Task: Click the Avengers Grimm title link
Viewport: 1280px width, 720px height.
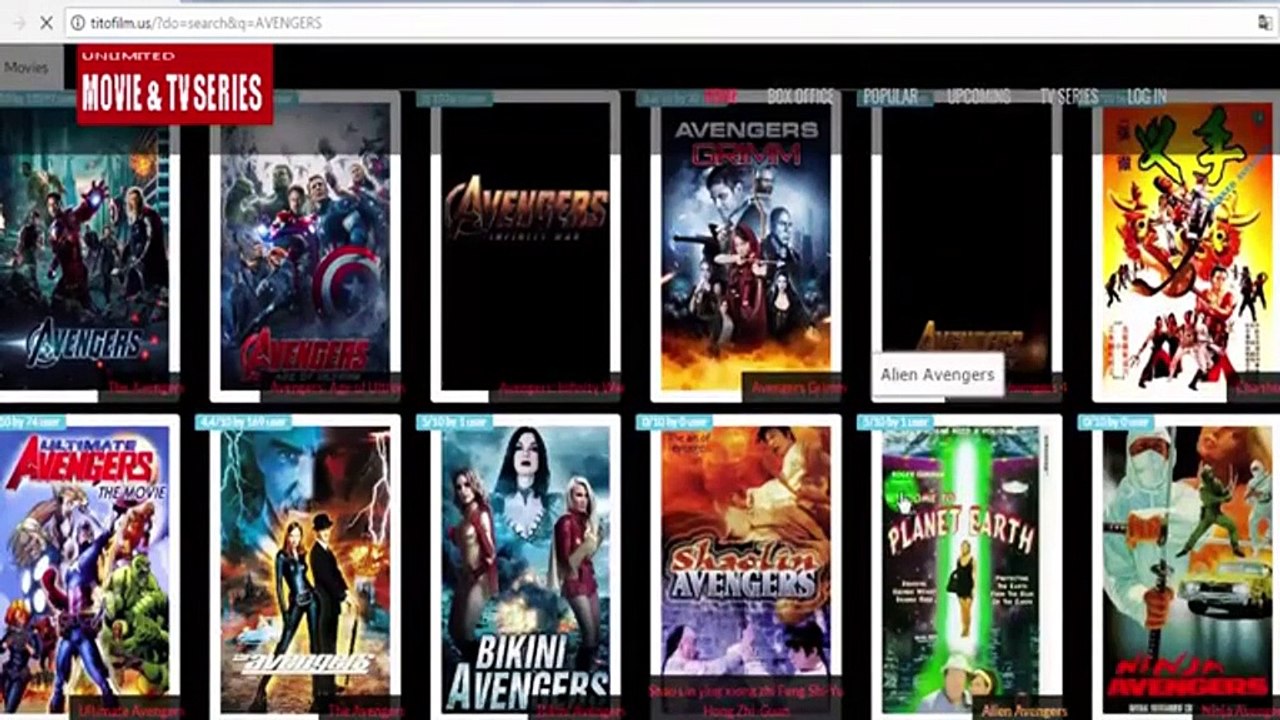Action: [x=798, y=388]
